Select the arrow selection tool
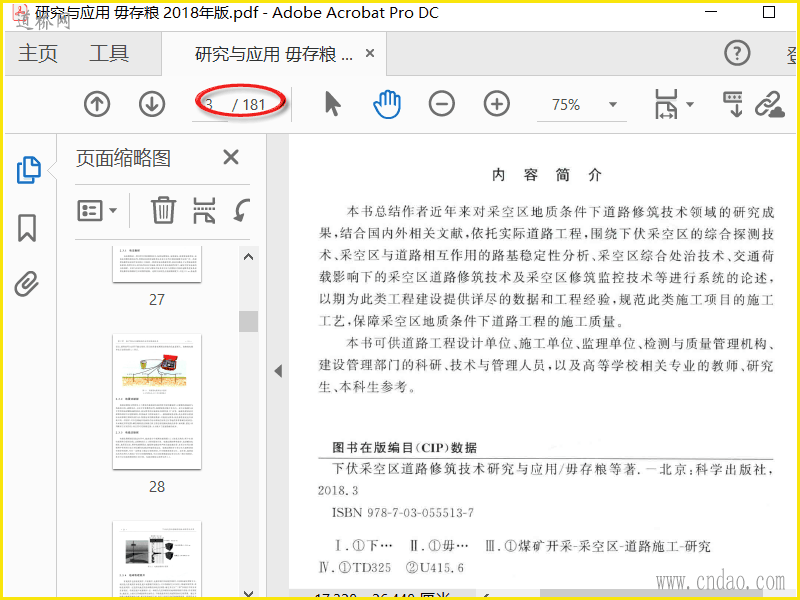Image resolution: width=800 pixels, height=600 pixels. [333, 104]
